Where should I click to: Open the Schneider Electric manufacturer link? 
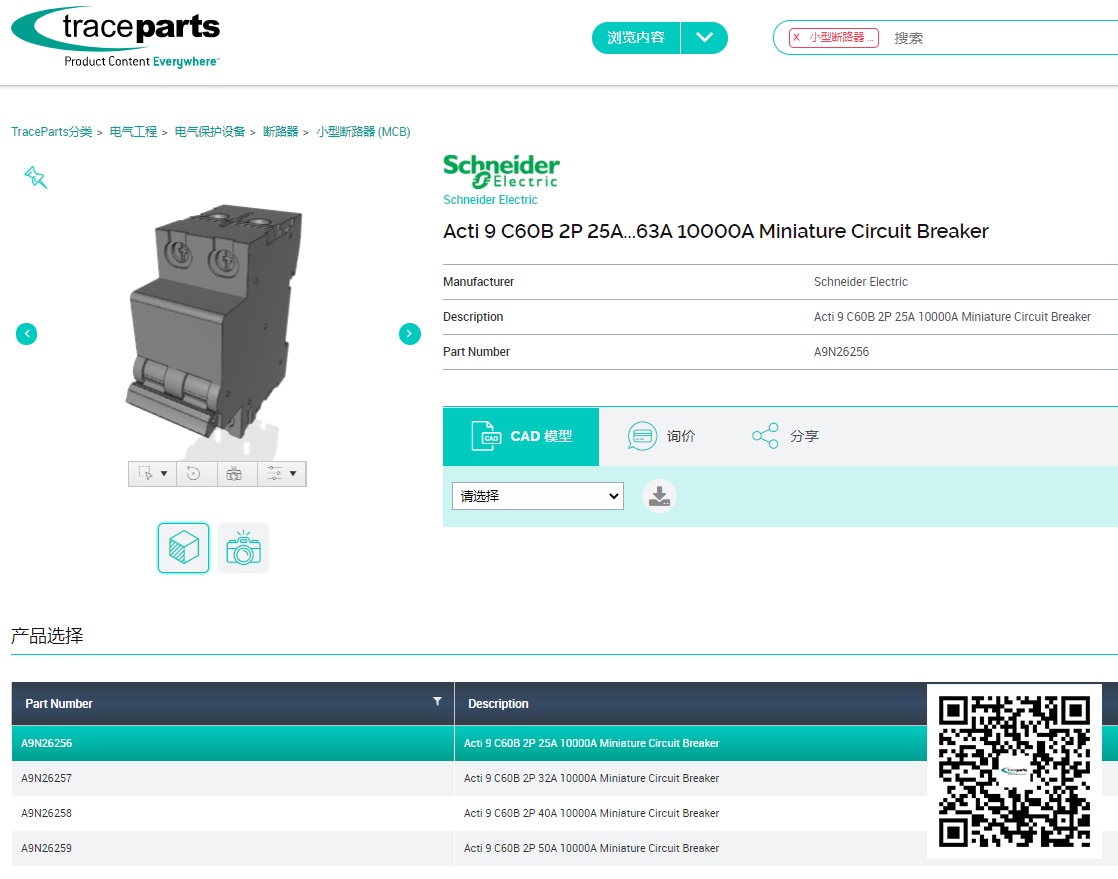[490, 200]
